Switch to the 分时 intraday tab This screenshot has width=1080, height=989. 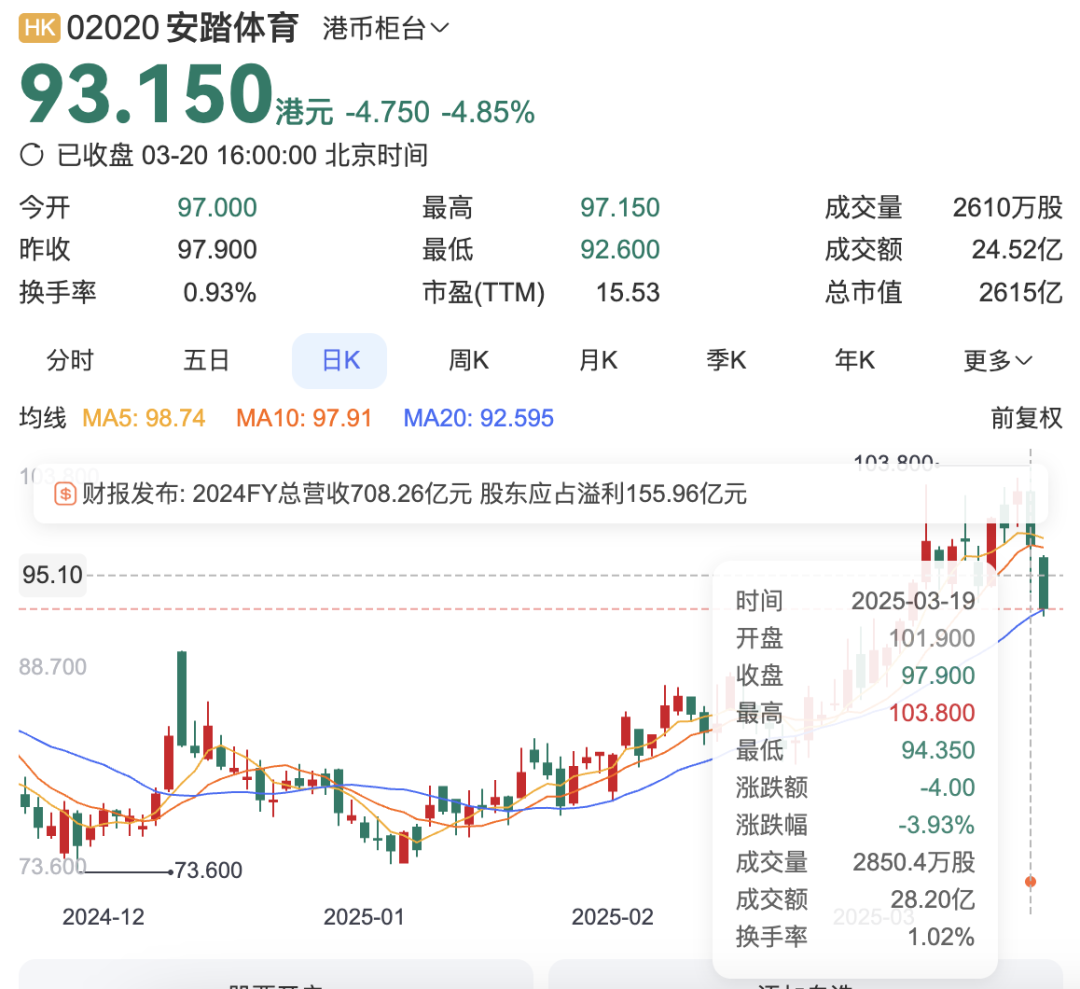[70, 361]
